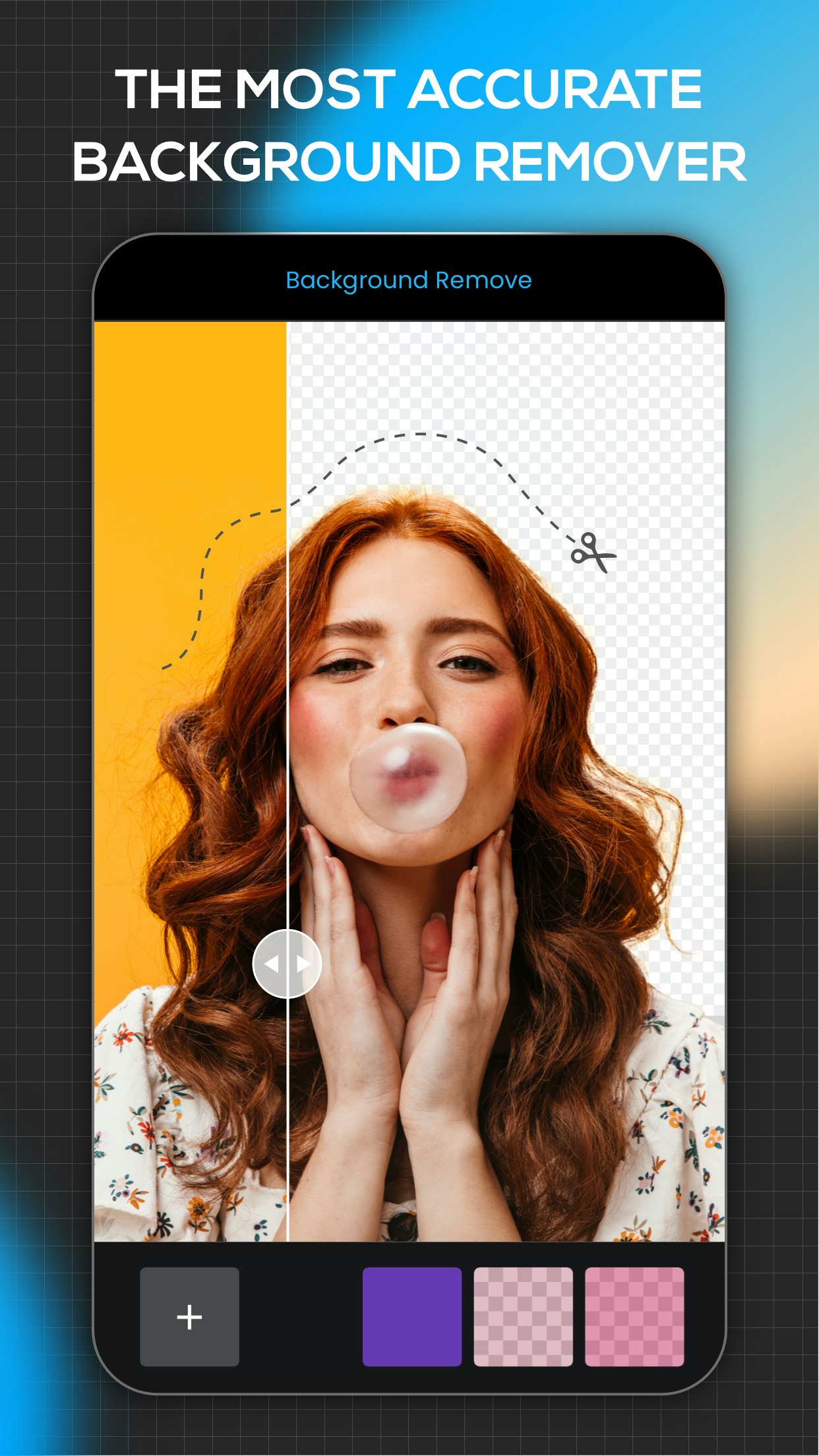Choose the light pink checkered swatch
Screen dimensions: 819x1456
point(523,1316)
